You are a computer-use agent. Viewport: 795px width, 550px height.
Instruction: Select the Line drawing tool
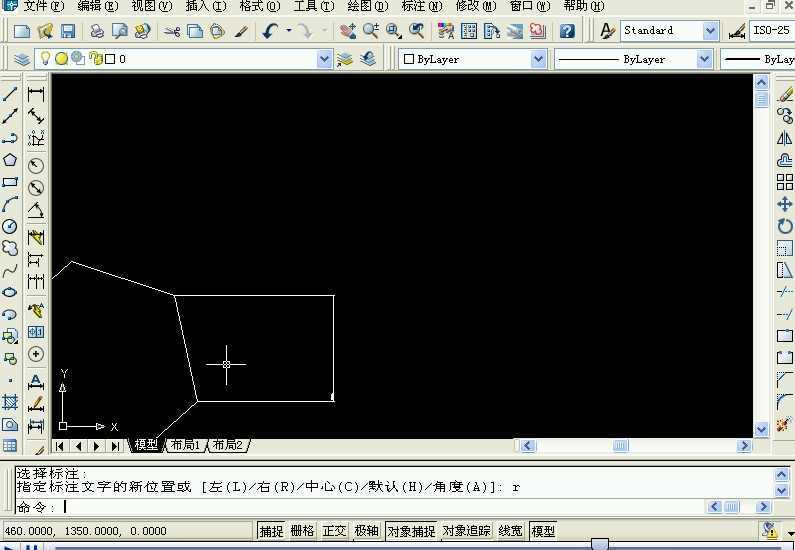click(x=10, y=93)
